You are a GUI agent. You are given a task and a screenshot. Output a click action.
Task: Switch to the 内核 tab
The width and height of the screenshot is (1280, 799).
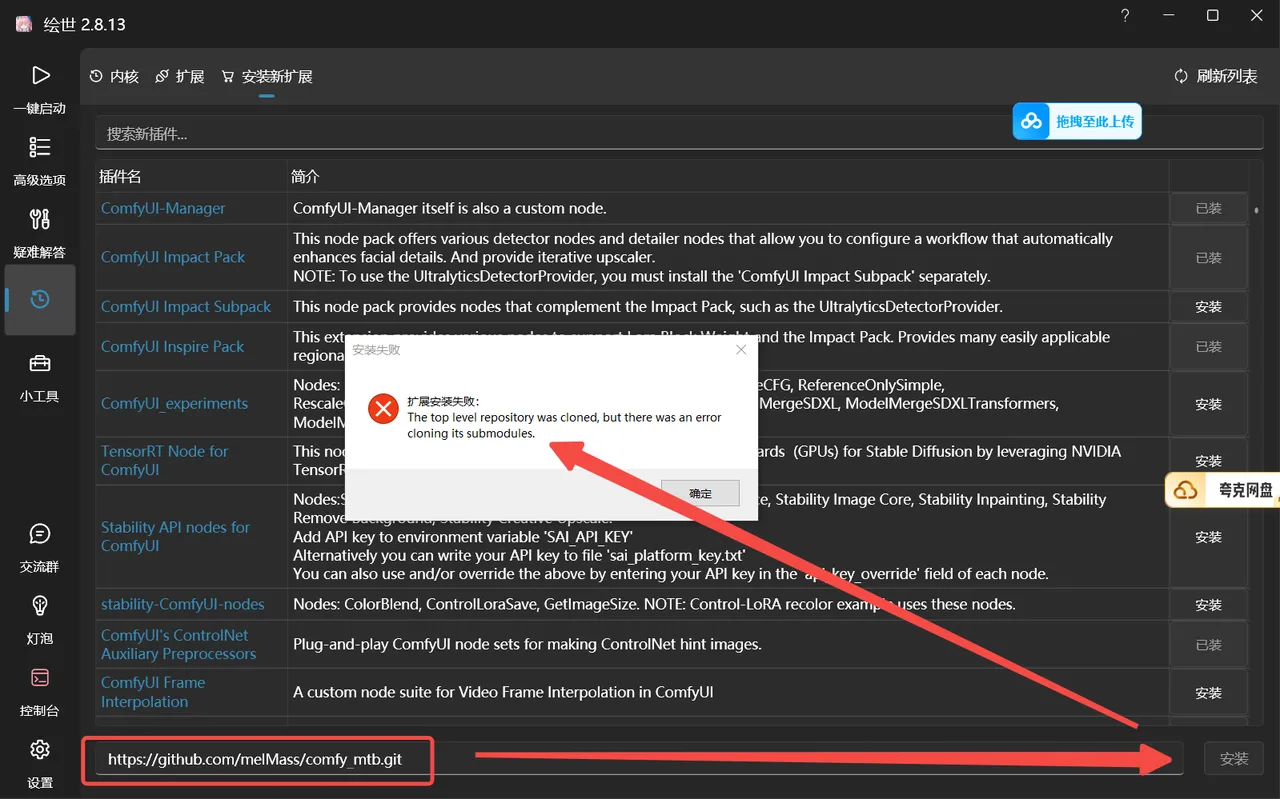click(x=114, y=77)
